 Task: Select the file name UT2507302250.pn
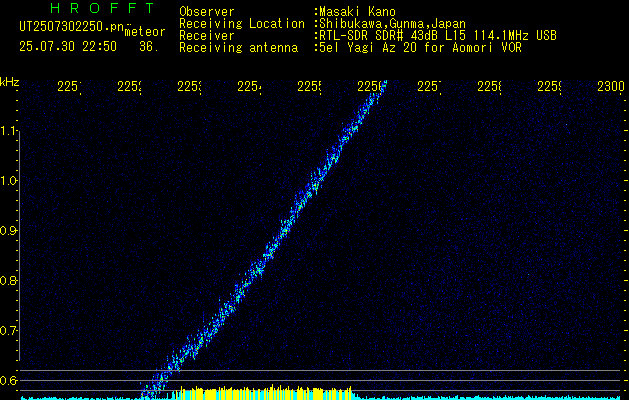pyautogui.click(x=72, y=27)
